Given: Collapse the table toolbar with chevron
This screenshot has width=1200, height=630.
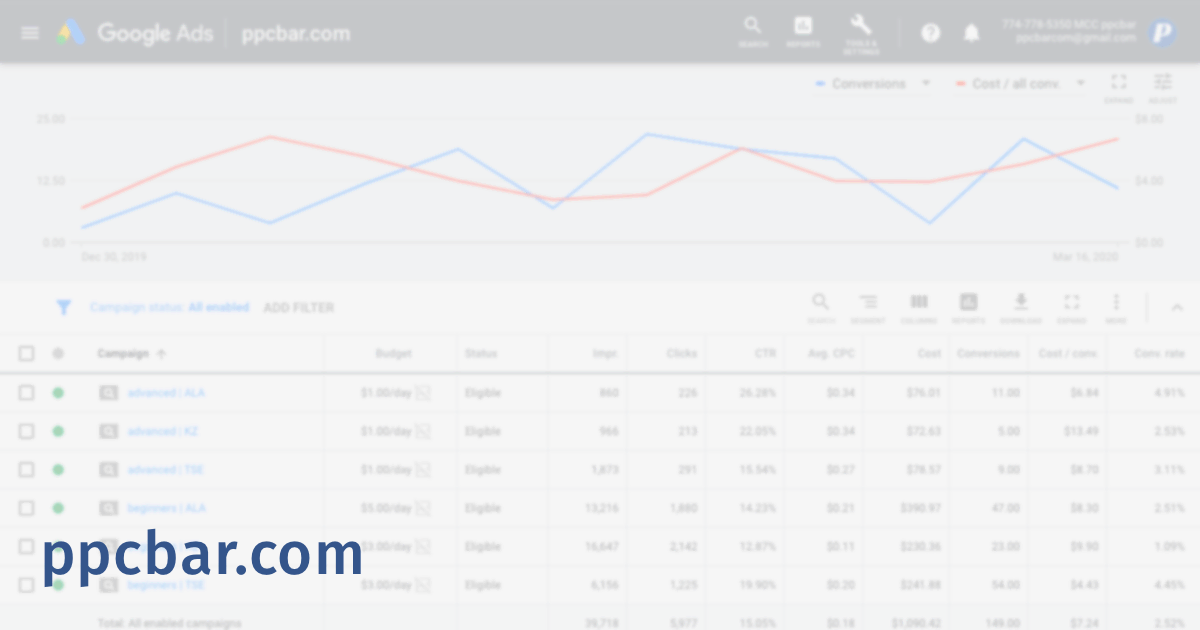Looking at the screenshot, I should point(1177,308).
